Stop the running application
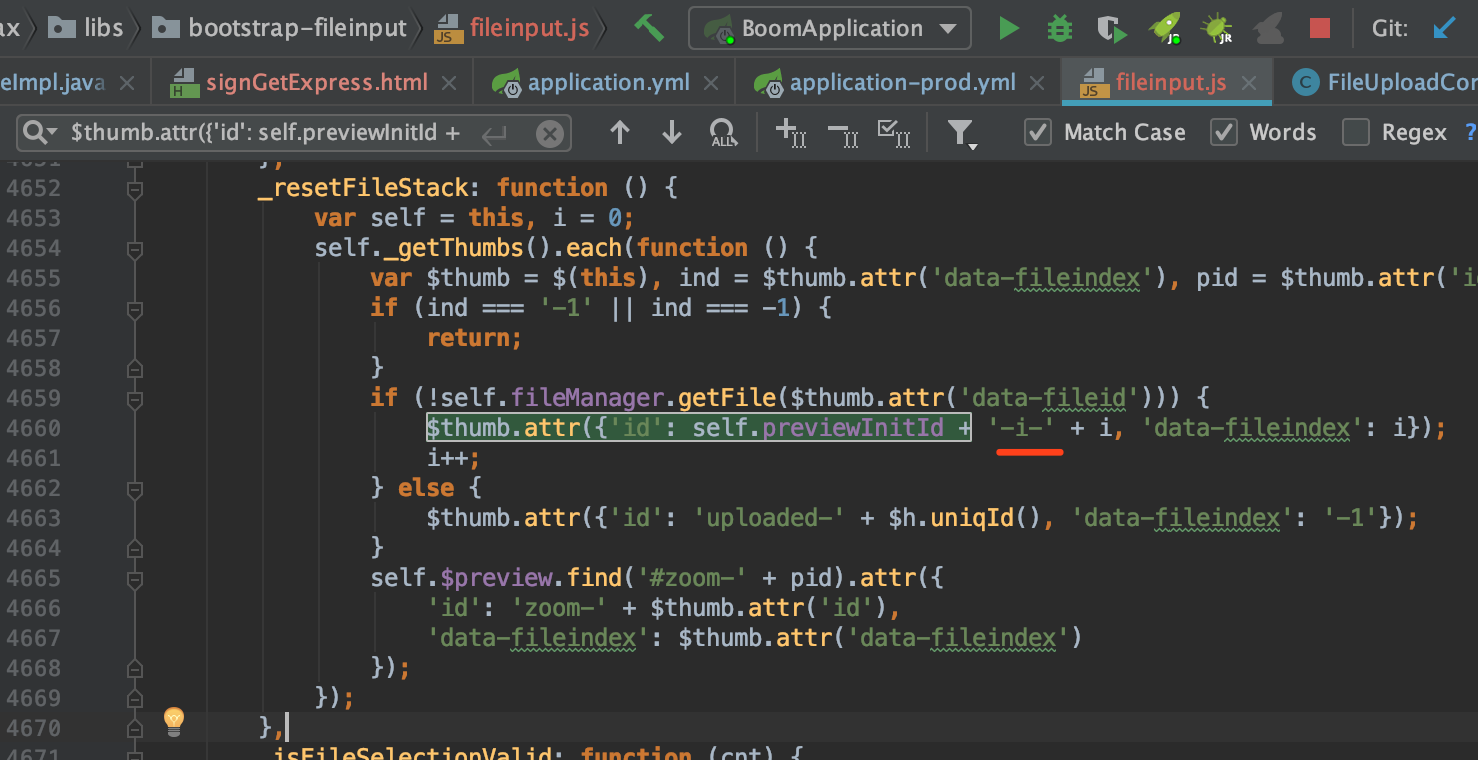 [x=1319, y=28]
